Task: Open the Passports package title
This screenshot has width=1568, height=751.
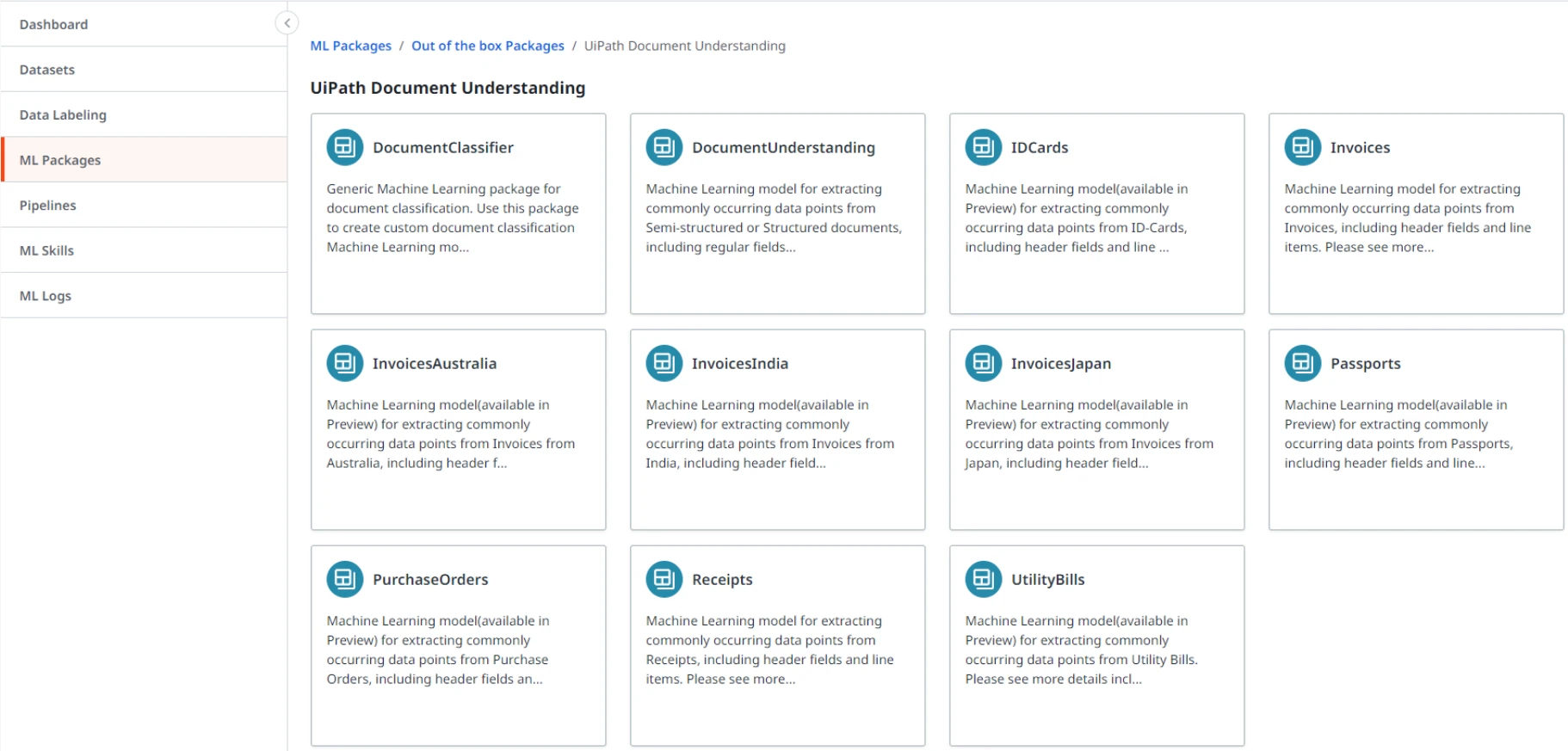Action: (x=1366, y=363)
